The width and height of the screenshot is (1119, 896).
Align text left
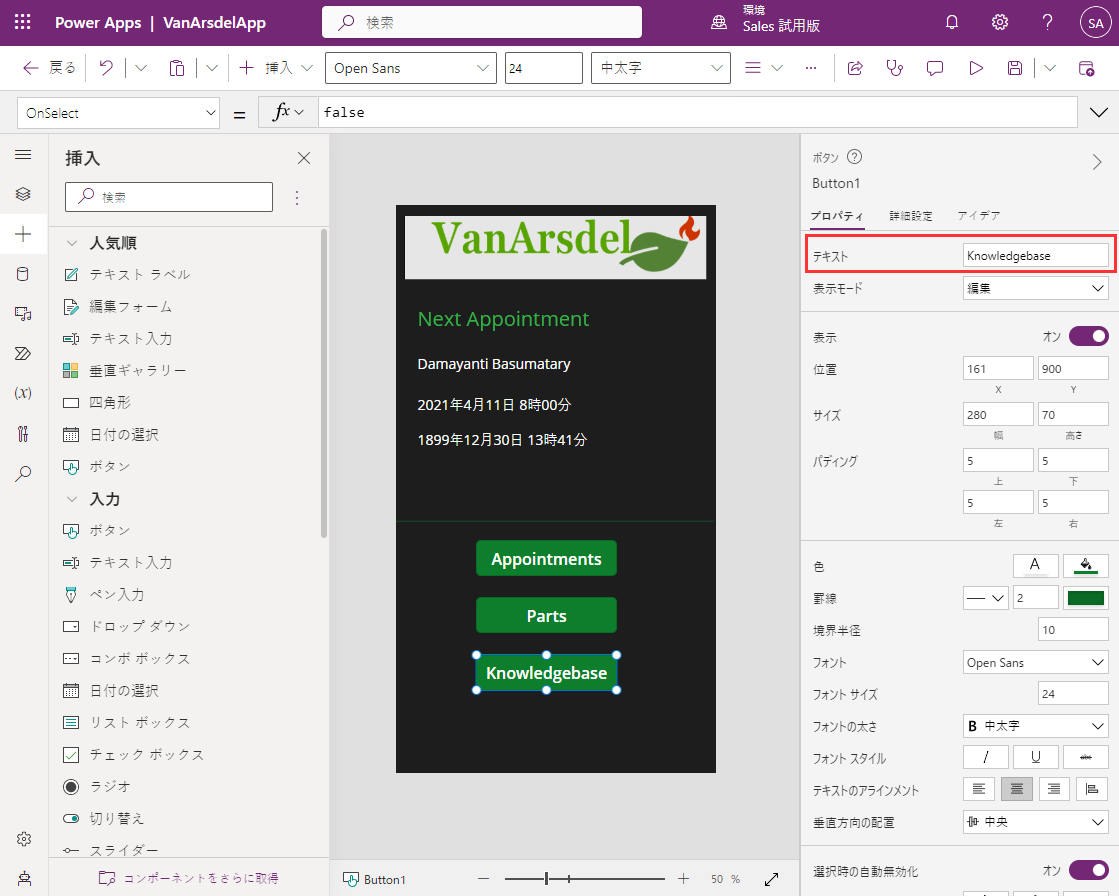(979, 788)
